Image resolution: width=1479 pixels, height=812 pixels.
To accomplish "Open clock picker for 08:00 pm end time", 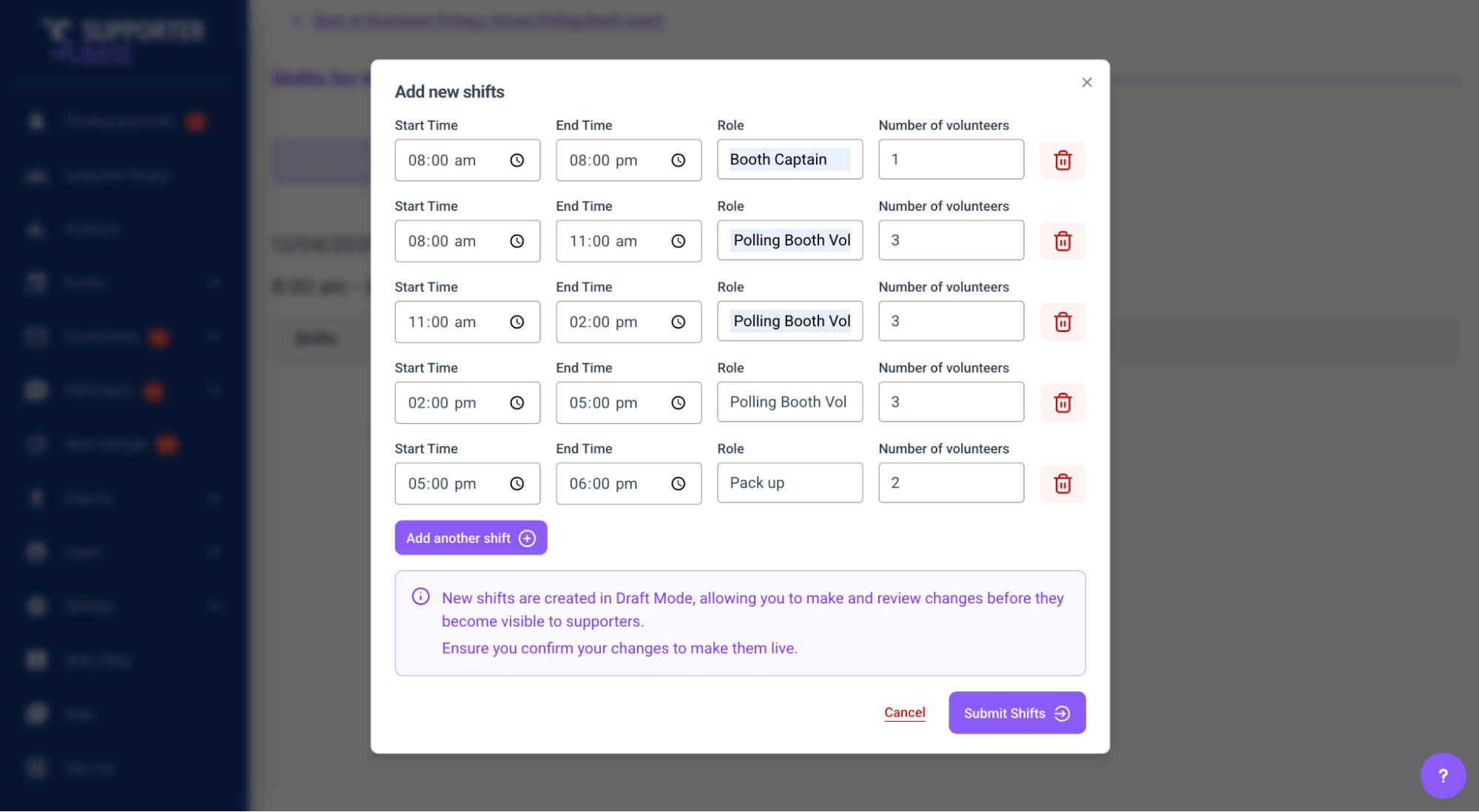I will click(x=678, y=160).
